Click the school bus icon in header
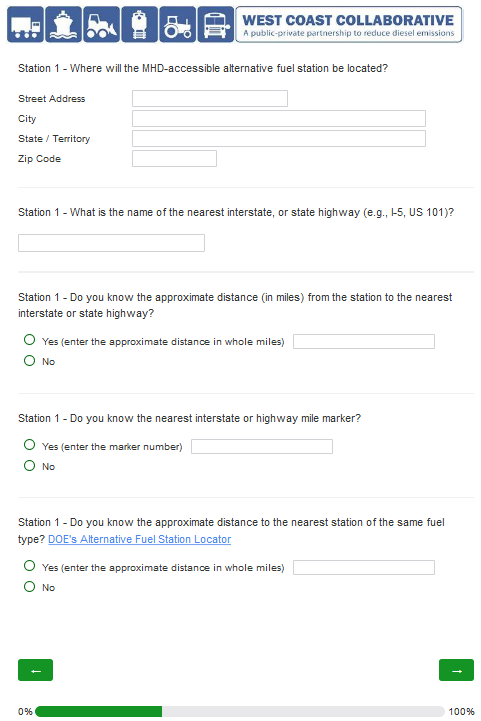Image resolution: width=481 pixels, height=721 pixels. (x=216, y=24)
